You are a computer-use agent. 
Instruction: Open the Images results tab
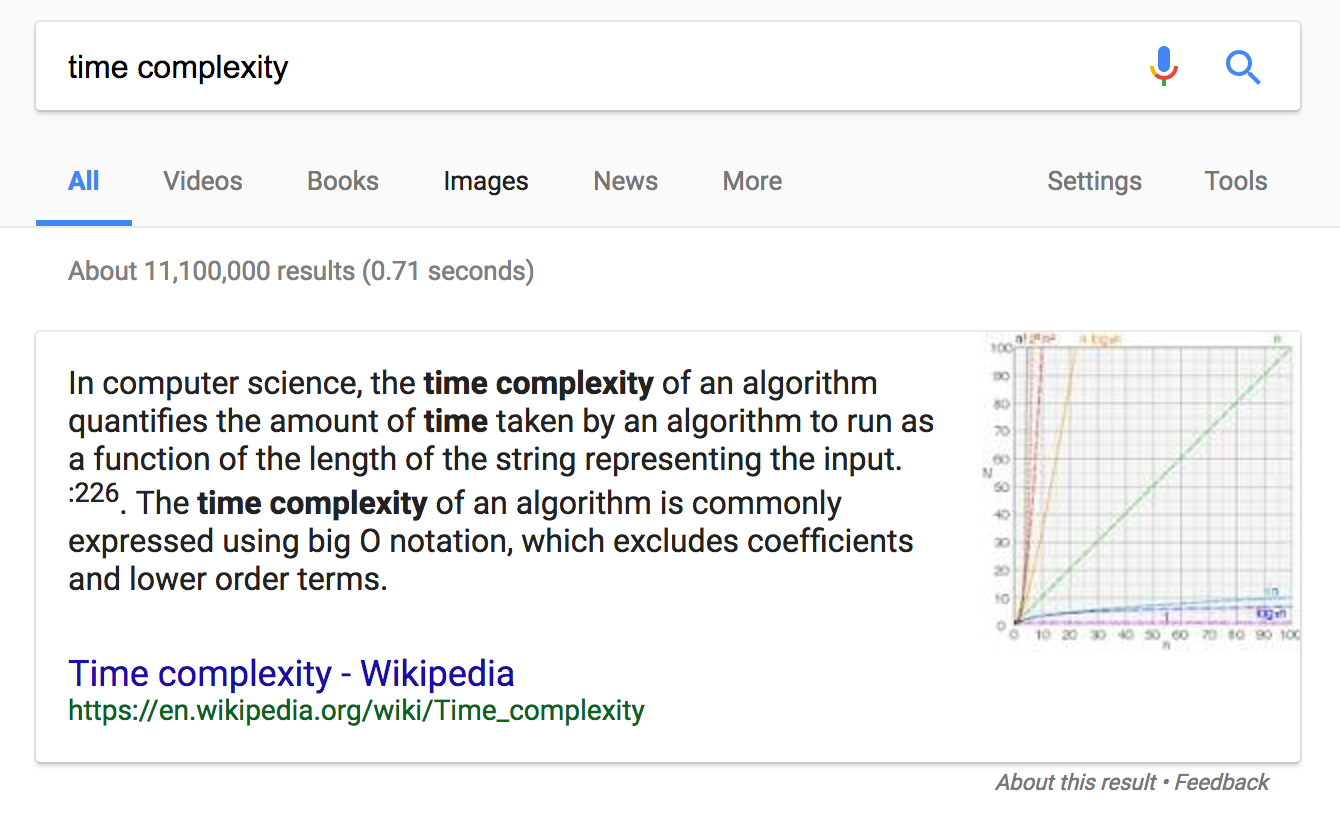(486, 181)
